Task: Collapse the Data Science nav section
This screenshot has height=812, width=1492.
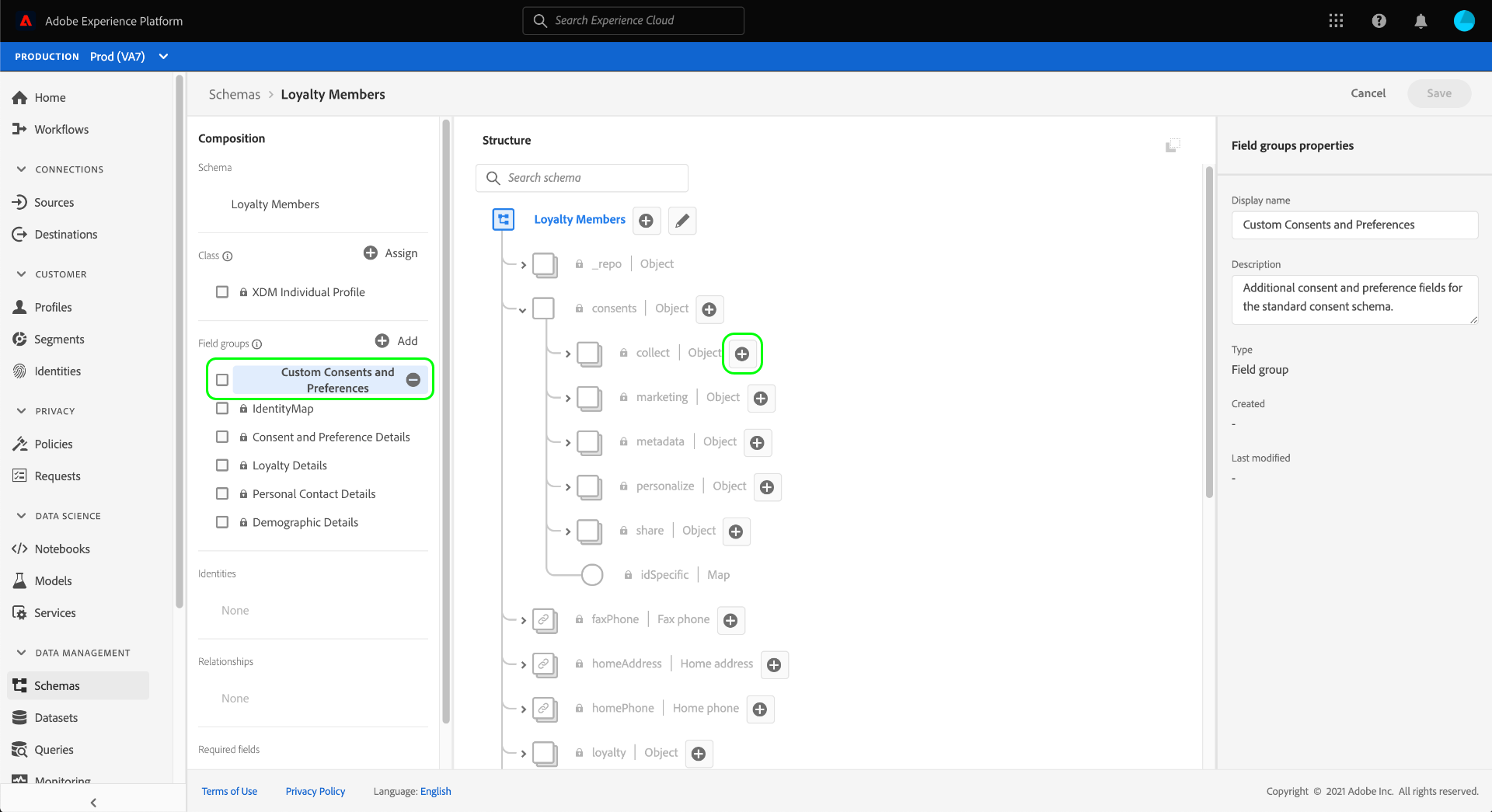Action: click(x=22, y=515)
